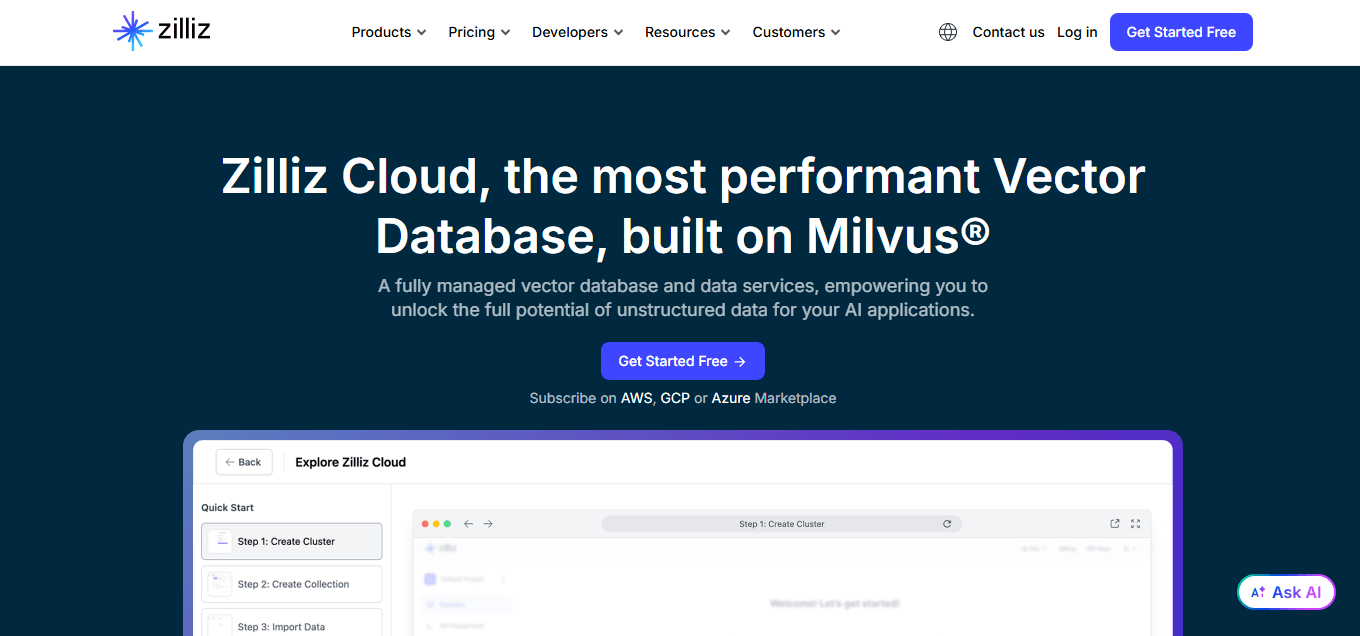Viewport: 1360px width, 636px height.
Task: Expand the Pricing dropdown menu
Action: pos(479,32)
